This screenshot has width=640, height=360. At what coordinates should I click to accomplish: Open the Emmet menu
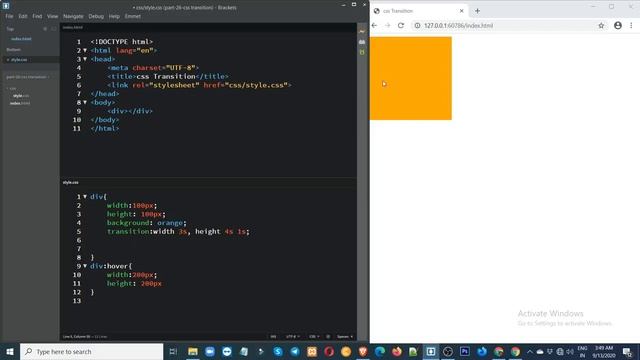tap(133, 16)
